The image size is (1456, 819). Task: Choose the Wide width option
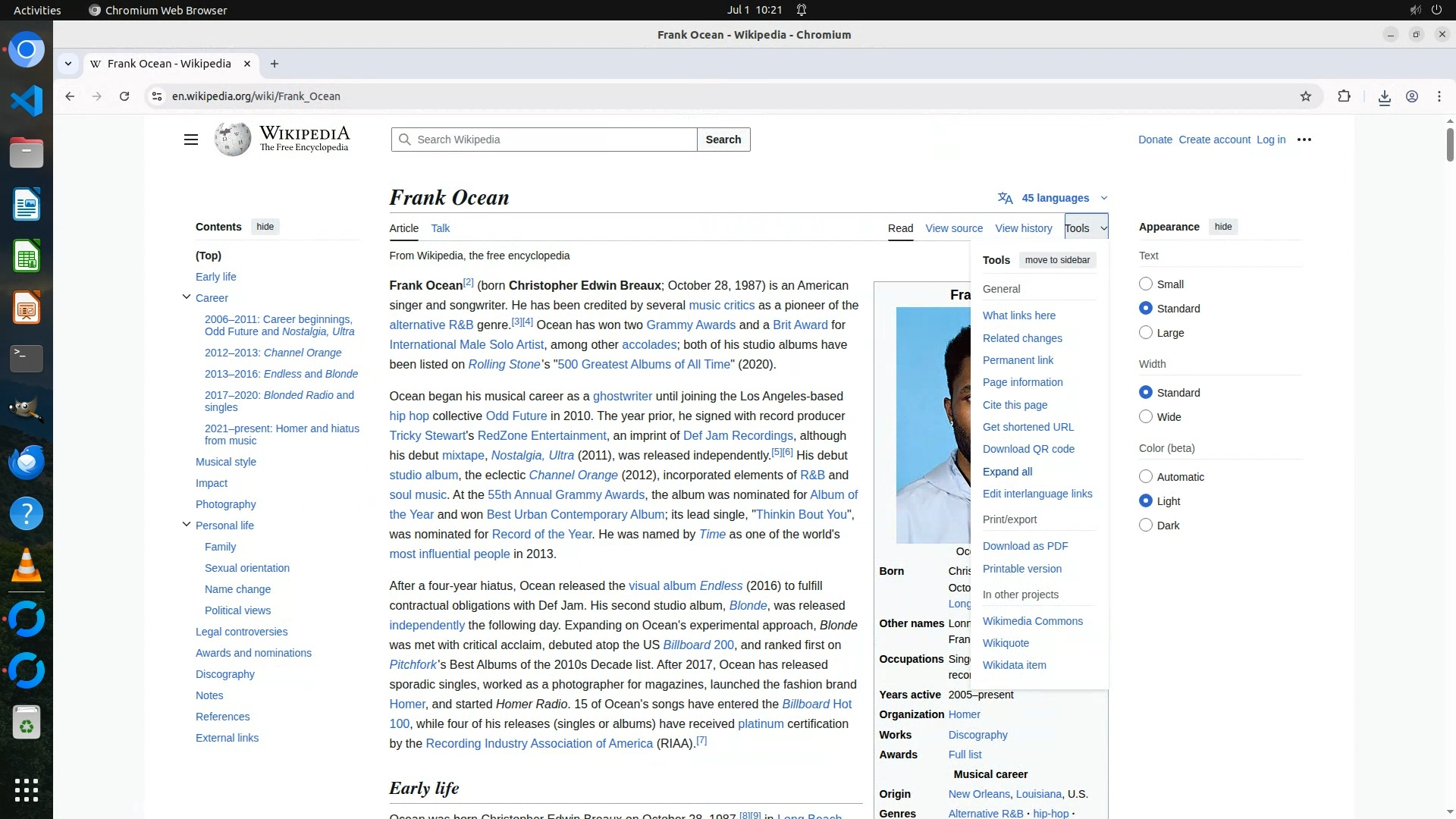(x=1146, y=417)
